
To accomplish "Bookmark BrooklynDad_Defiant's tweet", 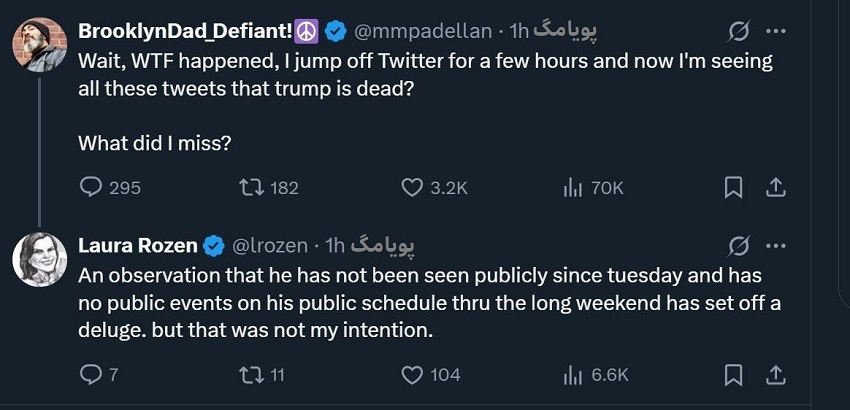I will (x=733, y=187).
